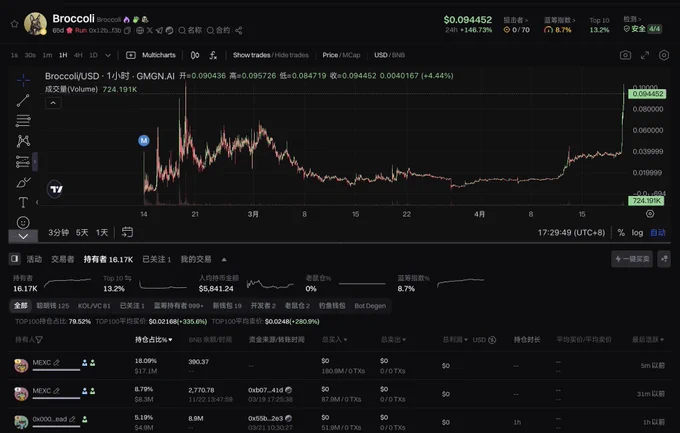Select the 1H chart interval

point(63,55)
